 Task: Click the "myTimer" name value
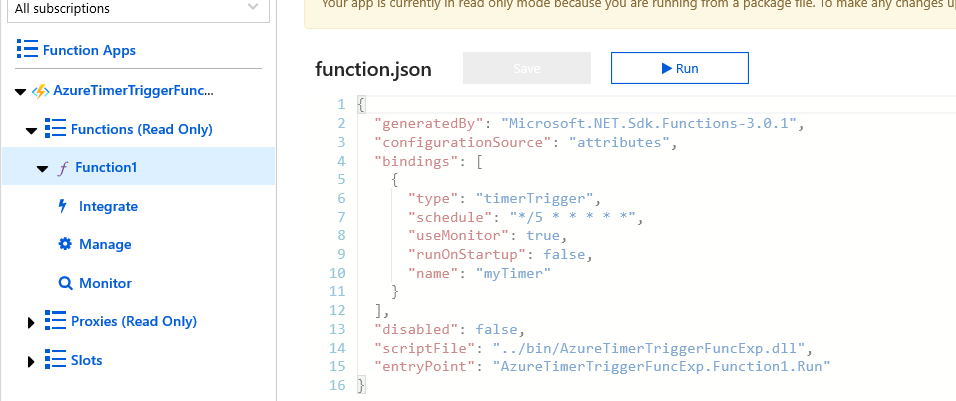pyautogui.click(x=513, y=274)
